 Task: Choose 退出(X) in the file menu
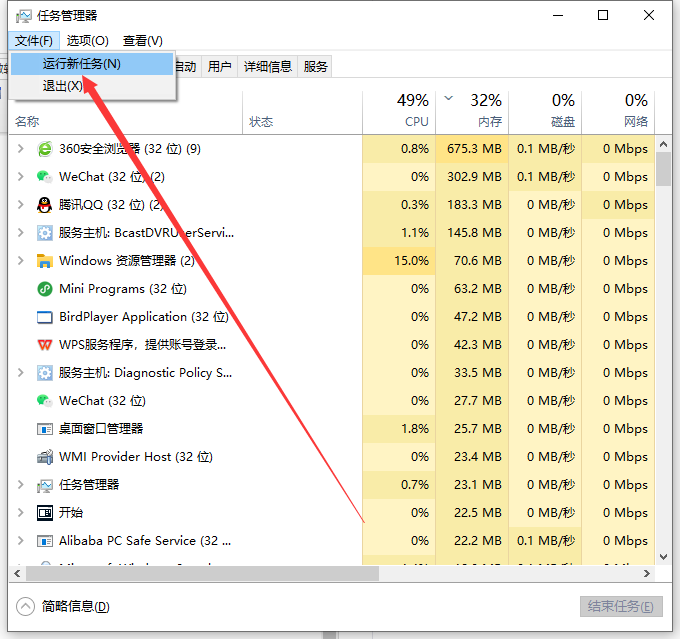click(x=62, y=86)
